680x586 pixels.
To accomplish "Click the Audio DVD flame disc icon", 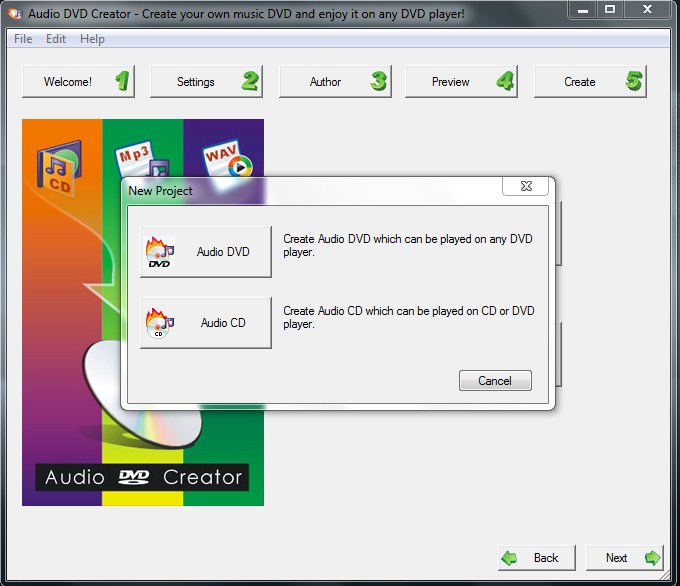I will tap(160, 253).
